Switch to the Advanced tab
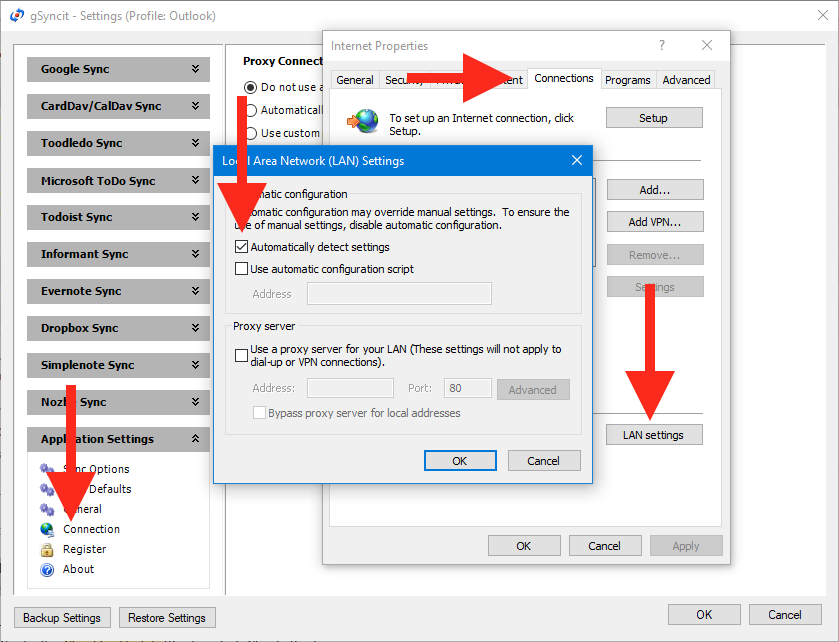 [x=686, y=80]
